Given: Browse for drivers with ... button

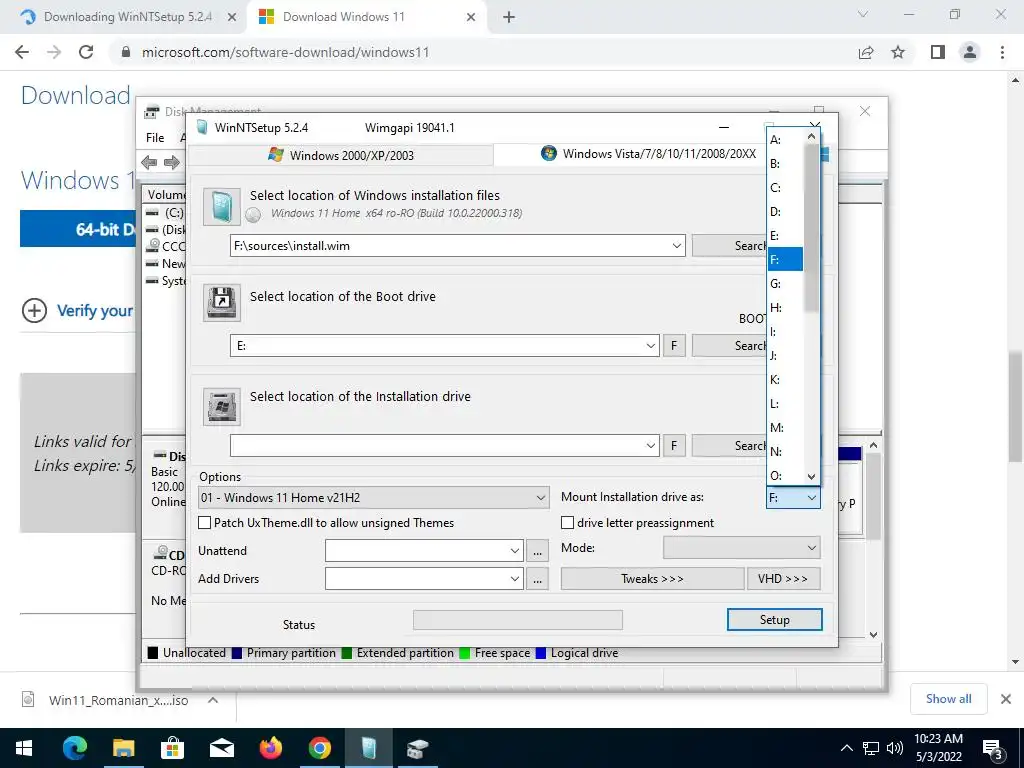Looking at the screenshot, I should pos(537,579).
